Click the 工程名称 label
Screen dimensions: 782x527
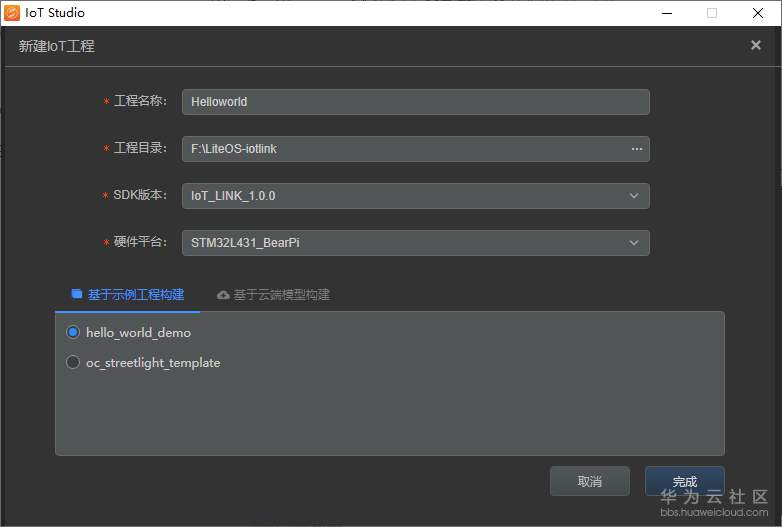[x=140, y=101]
